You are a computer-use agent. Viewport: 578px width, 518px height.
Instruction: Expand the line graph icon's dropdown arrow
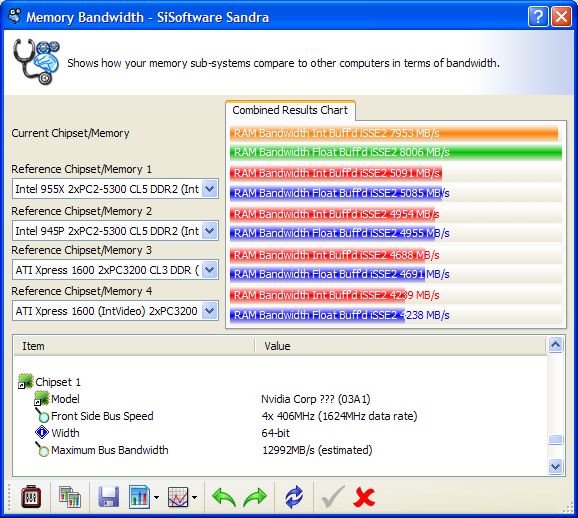(x=194, y=497)
